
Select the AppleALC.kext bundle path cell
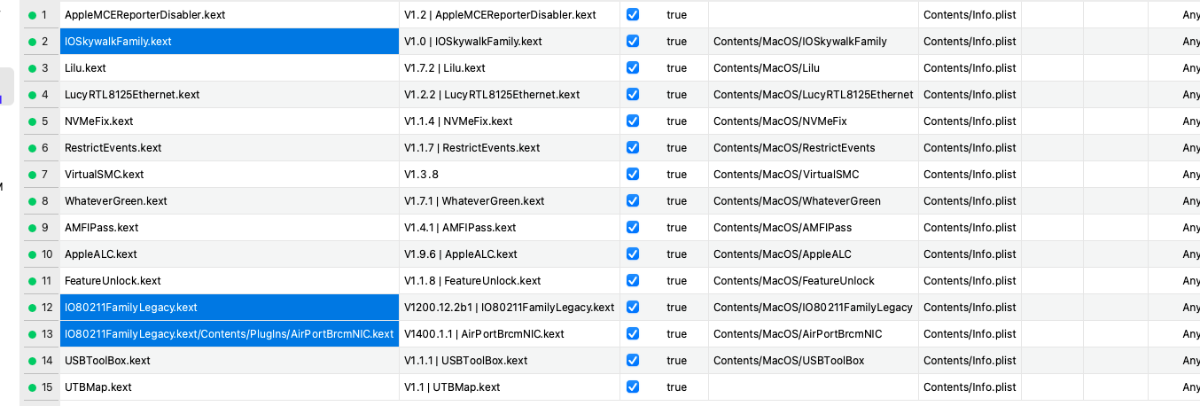pos(228,254)
